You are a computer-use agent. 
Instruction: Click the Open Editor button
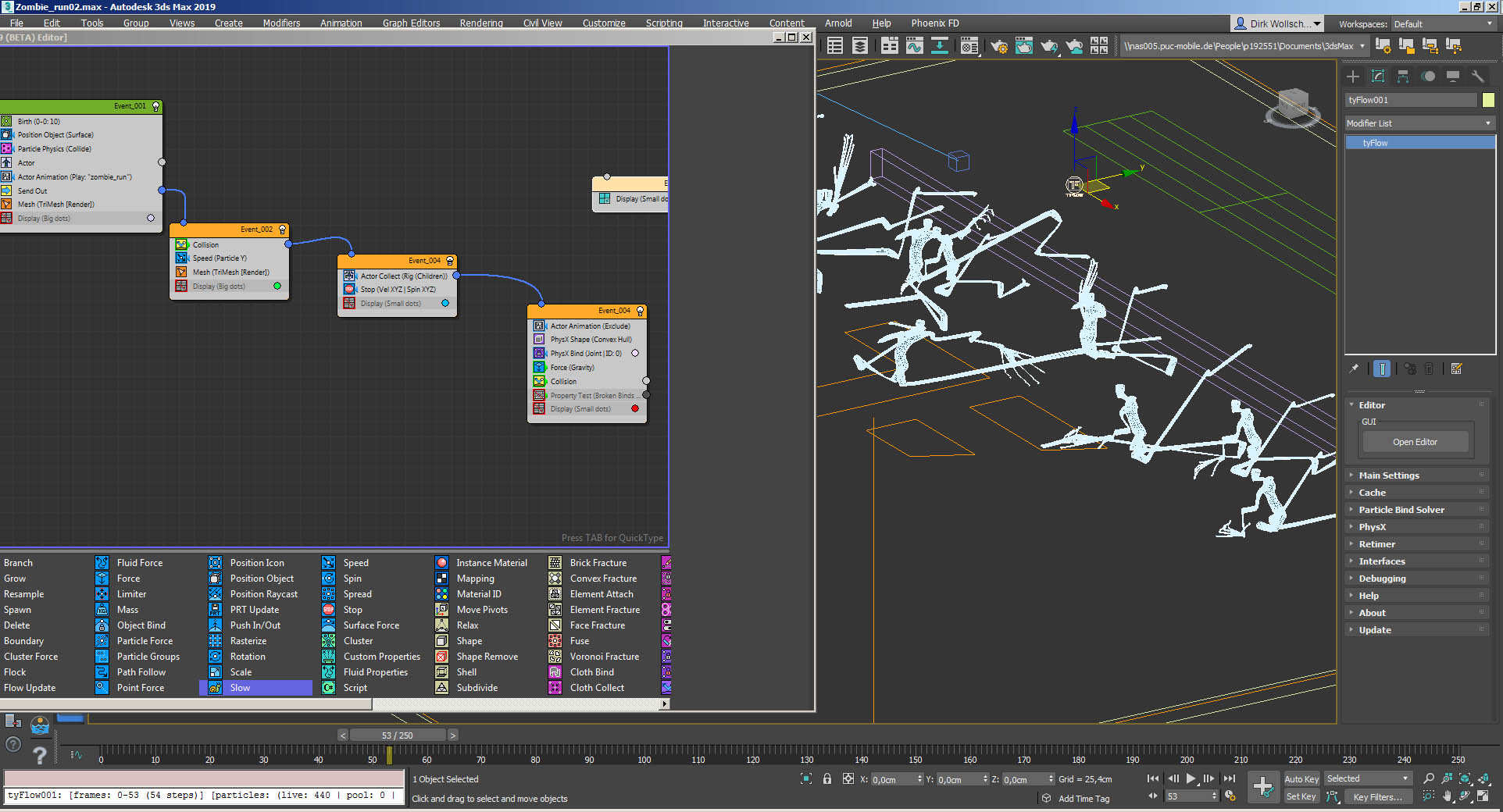(1415, 442)
